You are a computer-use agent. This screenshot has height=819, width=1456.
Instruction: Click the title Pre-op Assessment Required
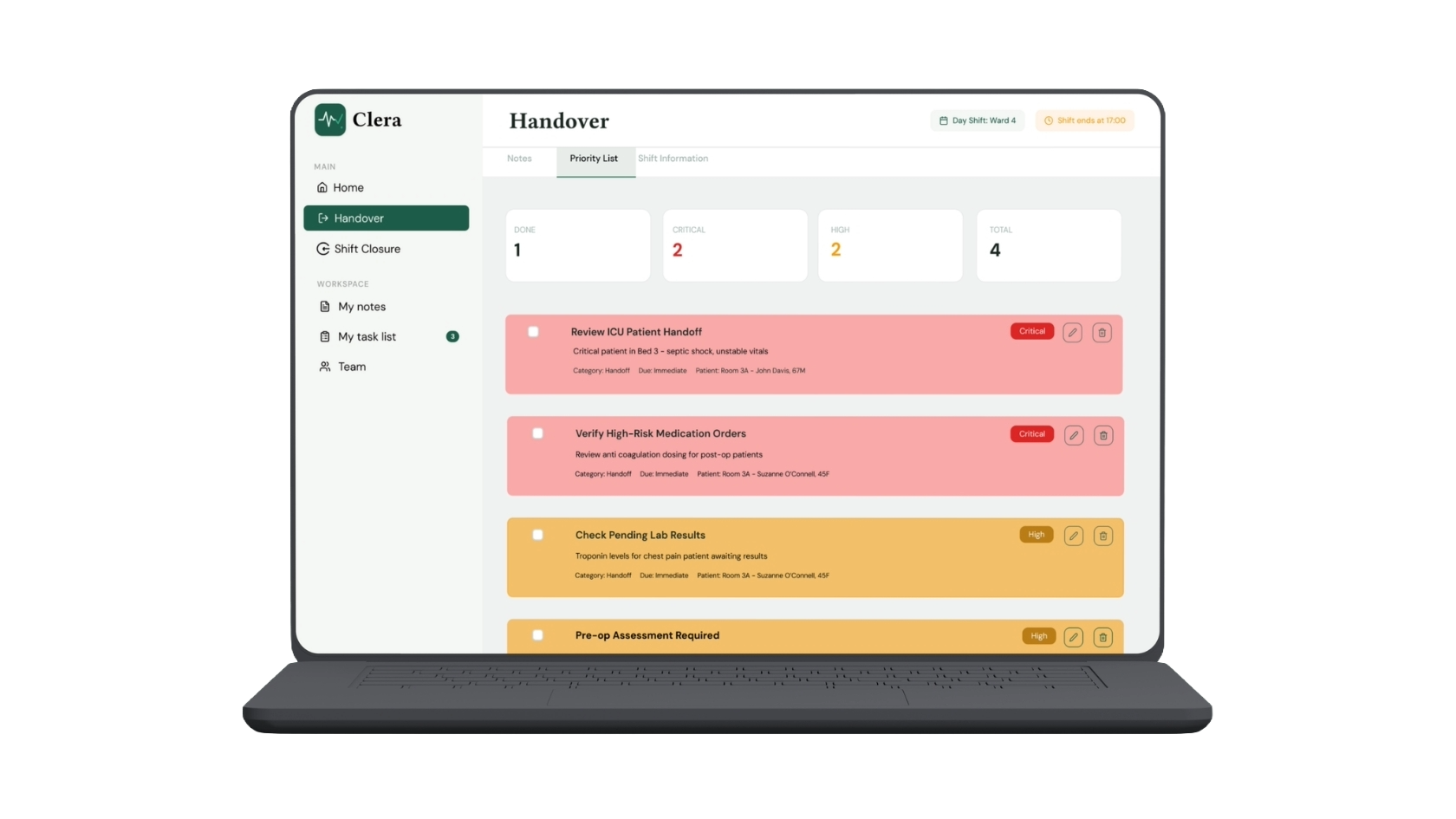tap(647, 635)
